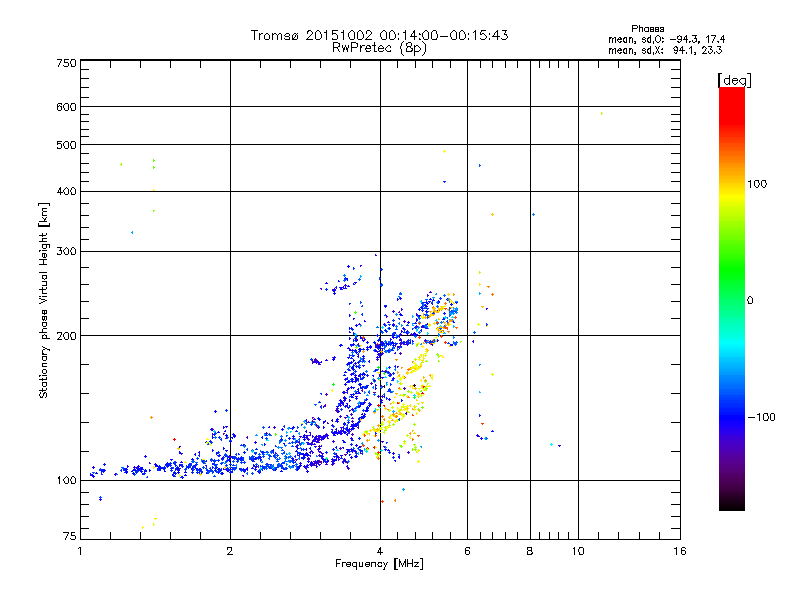Click the plot title 'Tromsø 20151002 00:14:00-00:15:43'
800x600 pixels.
[379, 35]
